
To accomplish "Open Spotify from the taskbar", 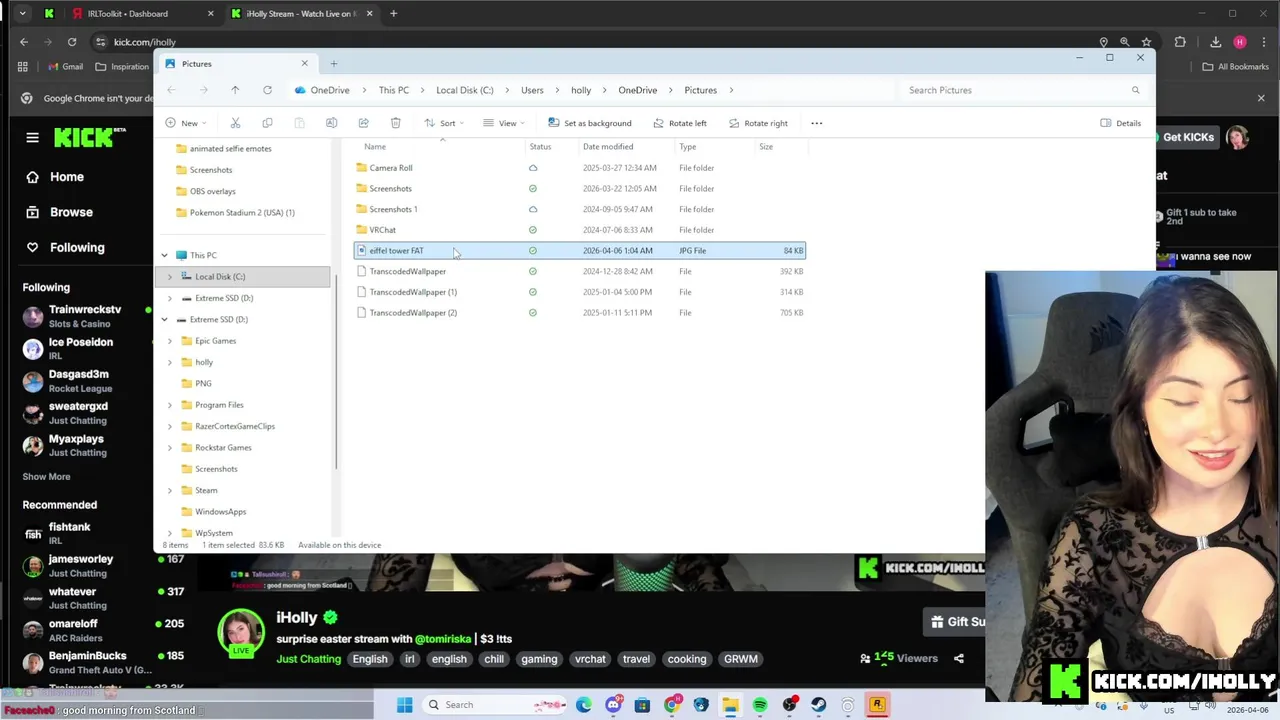I will [x=760, y=705].
